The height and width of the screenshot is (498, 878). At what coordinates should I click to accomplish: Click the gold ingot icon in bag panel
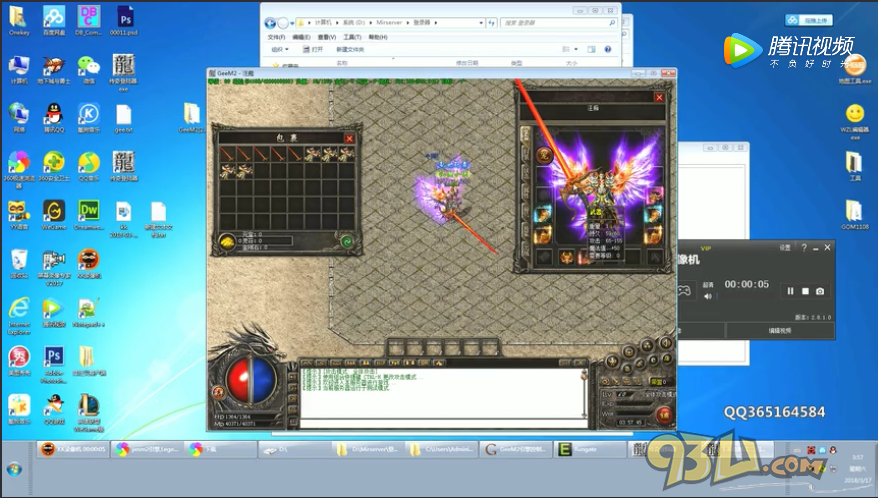pyautogui.click(x=226, y=242)
